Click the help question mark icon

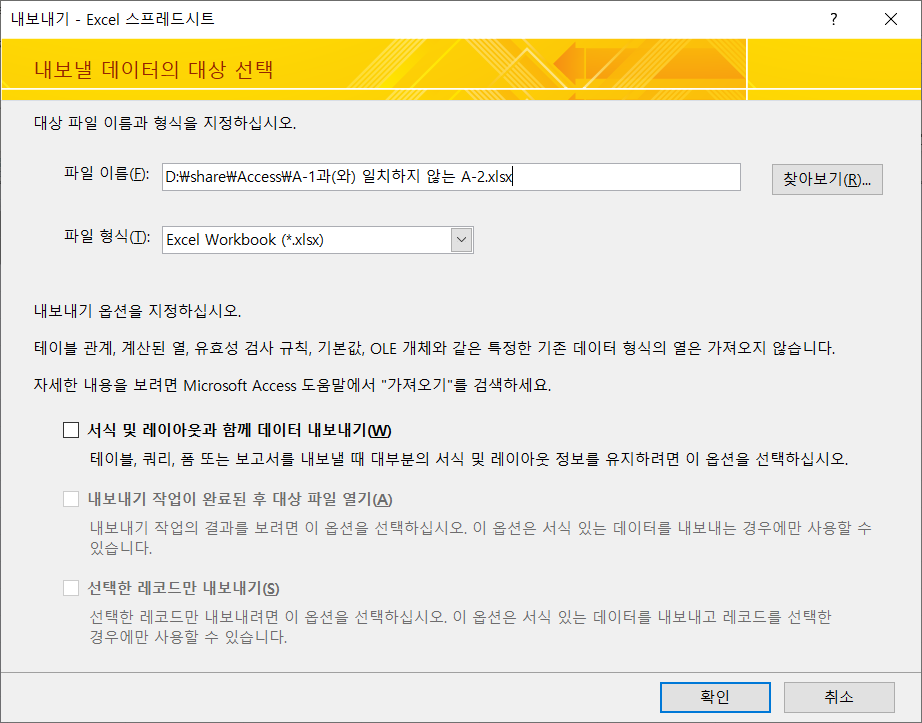tap(833, 19)
